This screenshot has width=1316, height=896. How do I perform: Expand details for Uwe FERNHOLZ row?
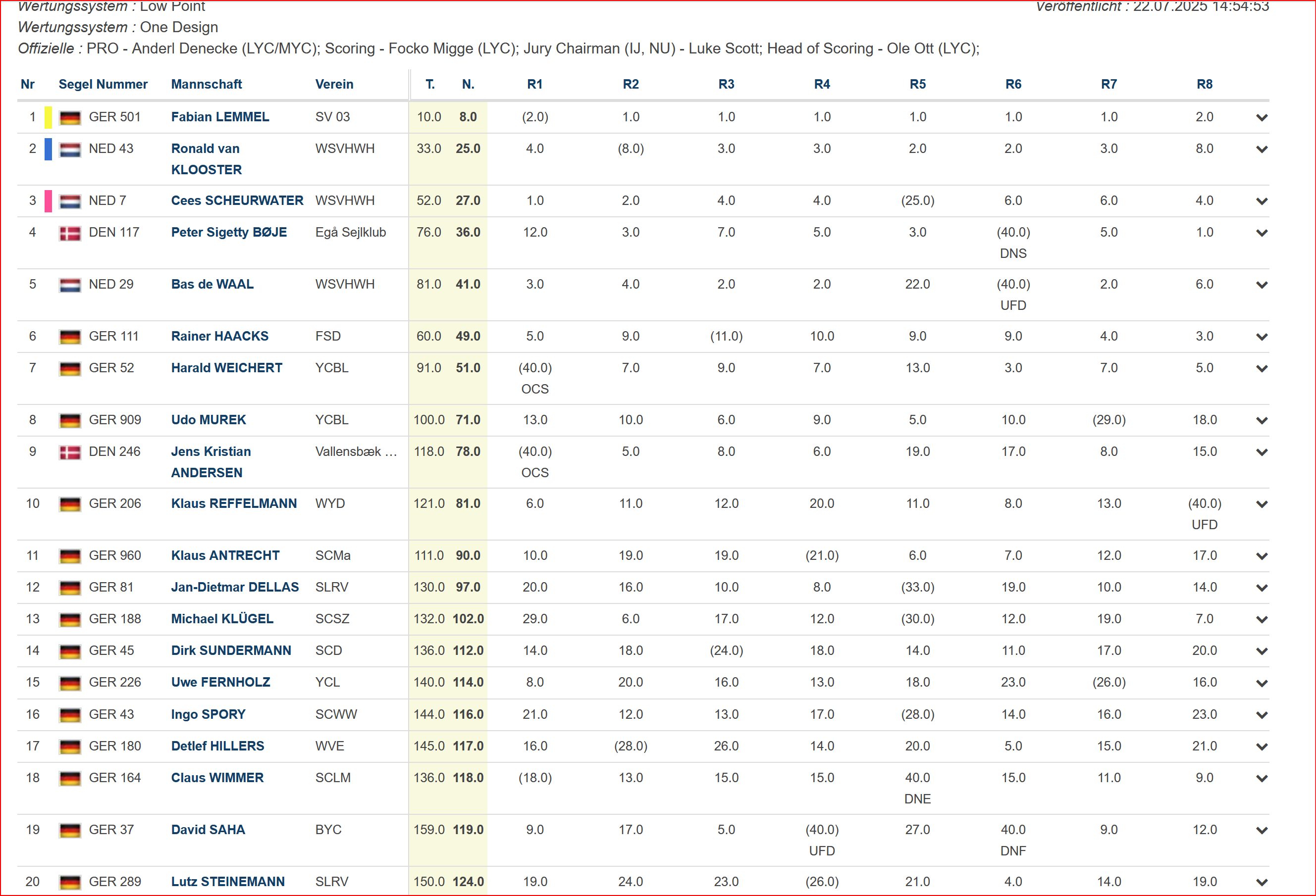(x=1261, y=684)
